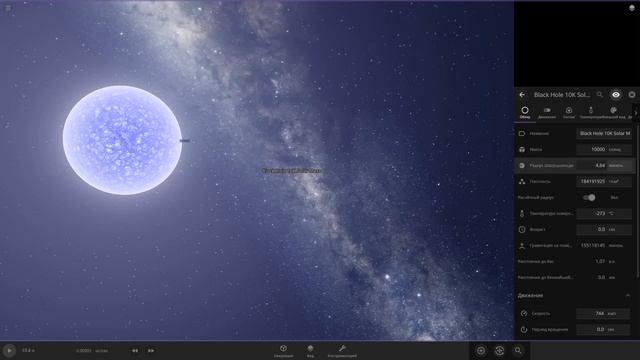Screen dimensions: 640x360
Task: Open the main menu hamburger icon
Action: [8, 8]
